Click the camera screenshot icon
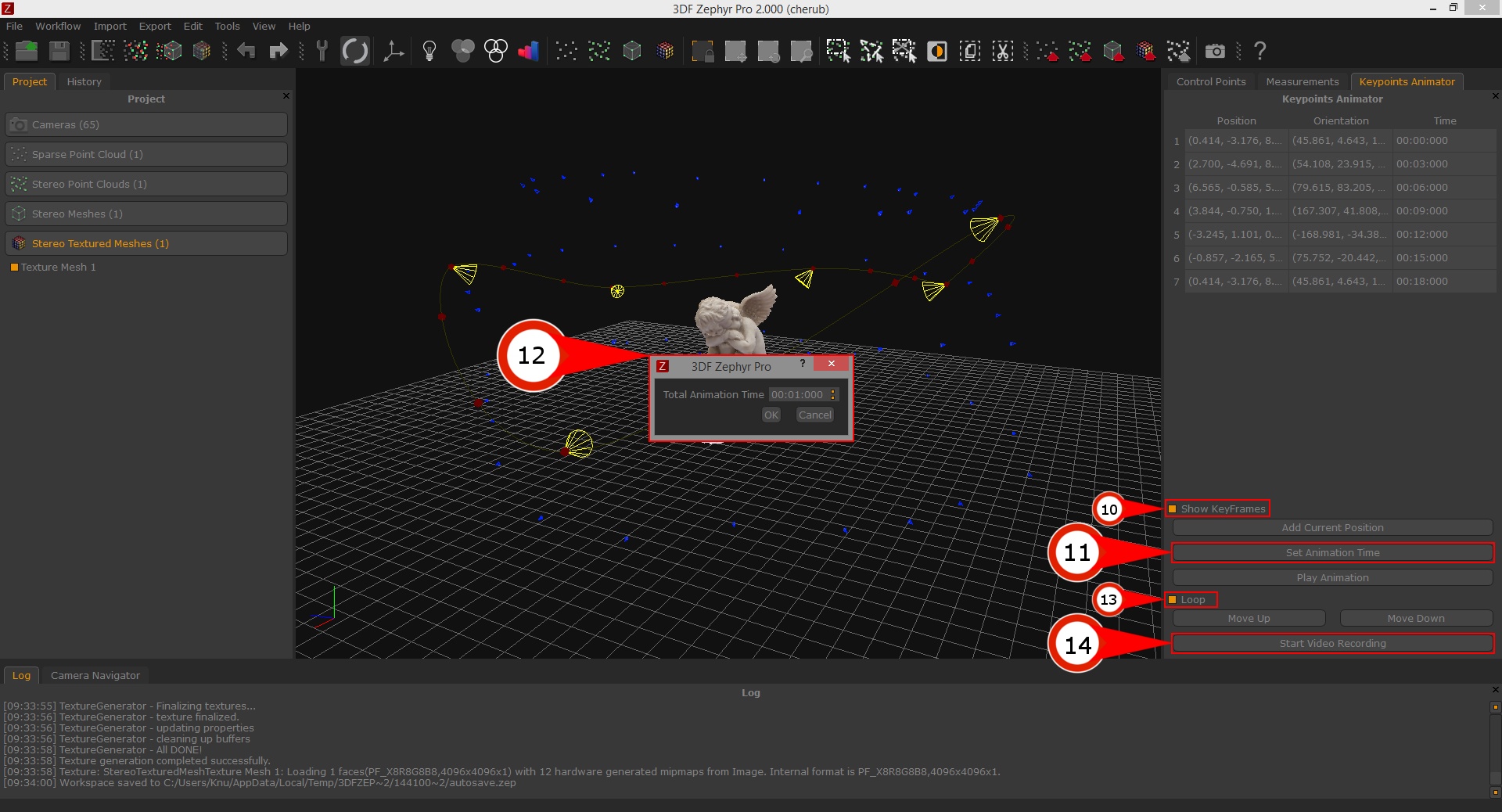The width and height of the screenshot is (1502, 812). coord(1215,52)
